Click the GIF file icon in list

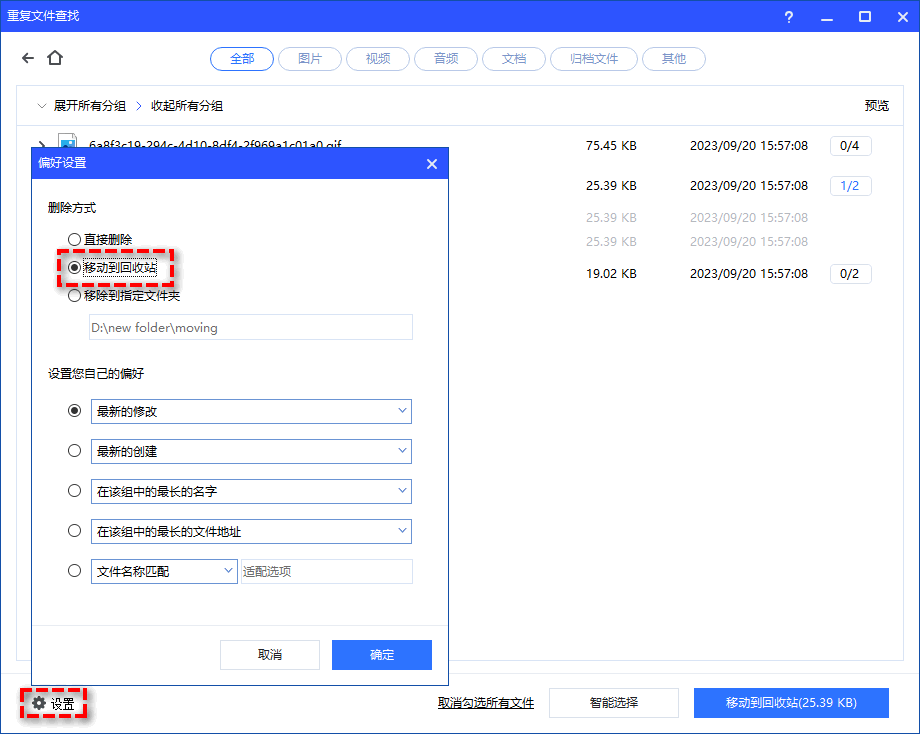tap(67, 143)
